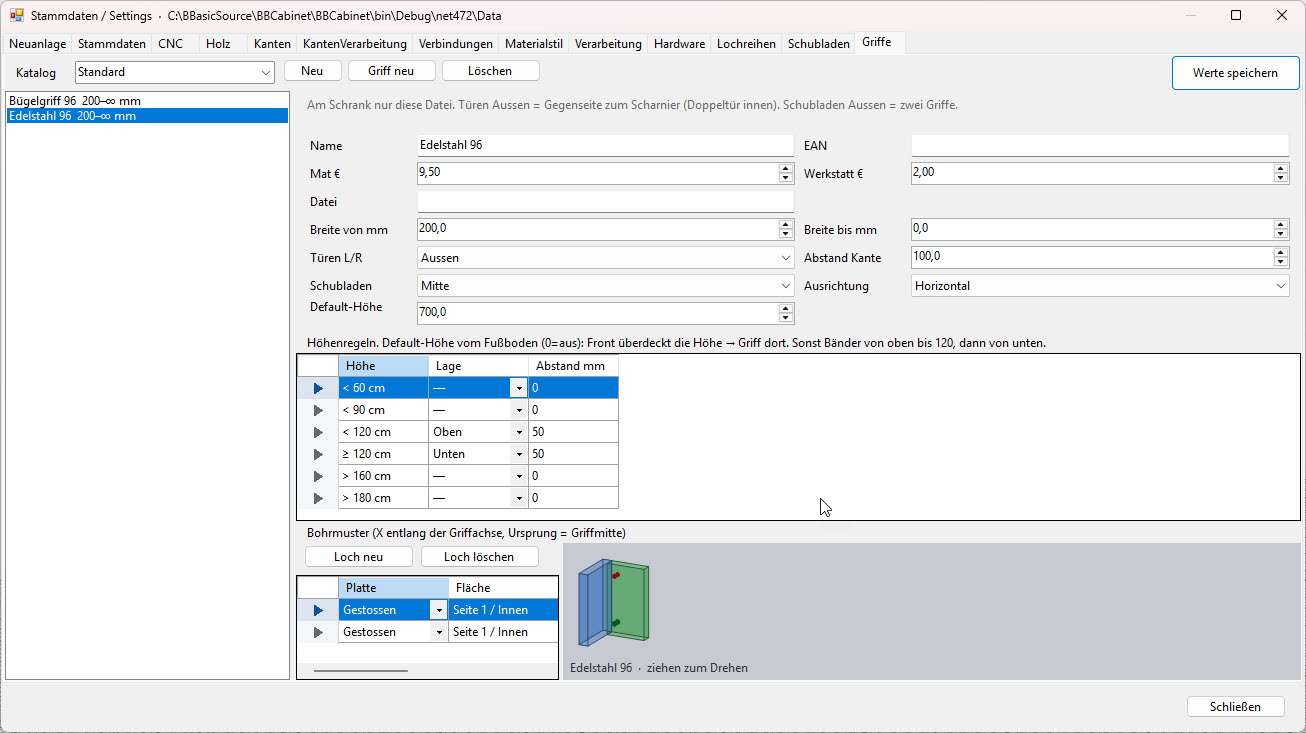Increase the Mat € value with up arrow
Screen dimensions: 1306x733
click(x=786, y=168)
